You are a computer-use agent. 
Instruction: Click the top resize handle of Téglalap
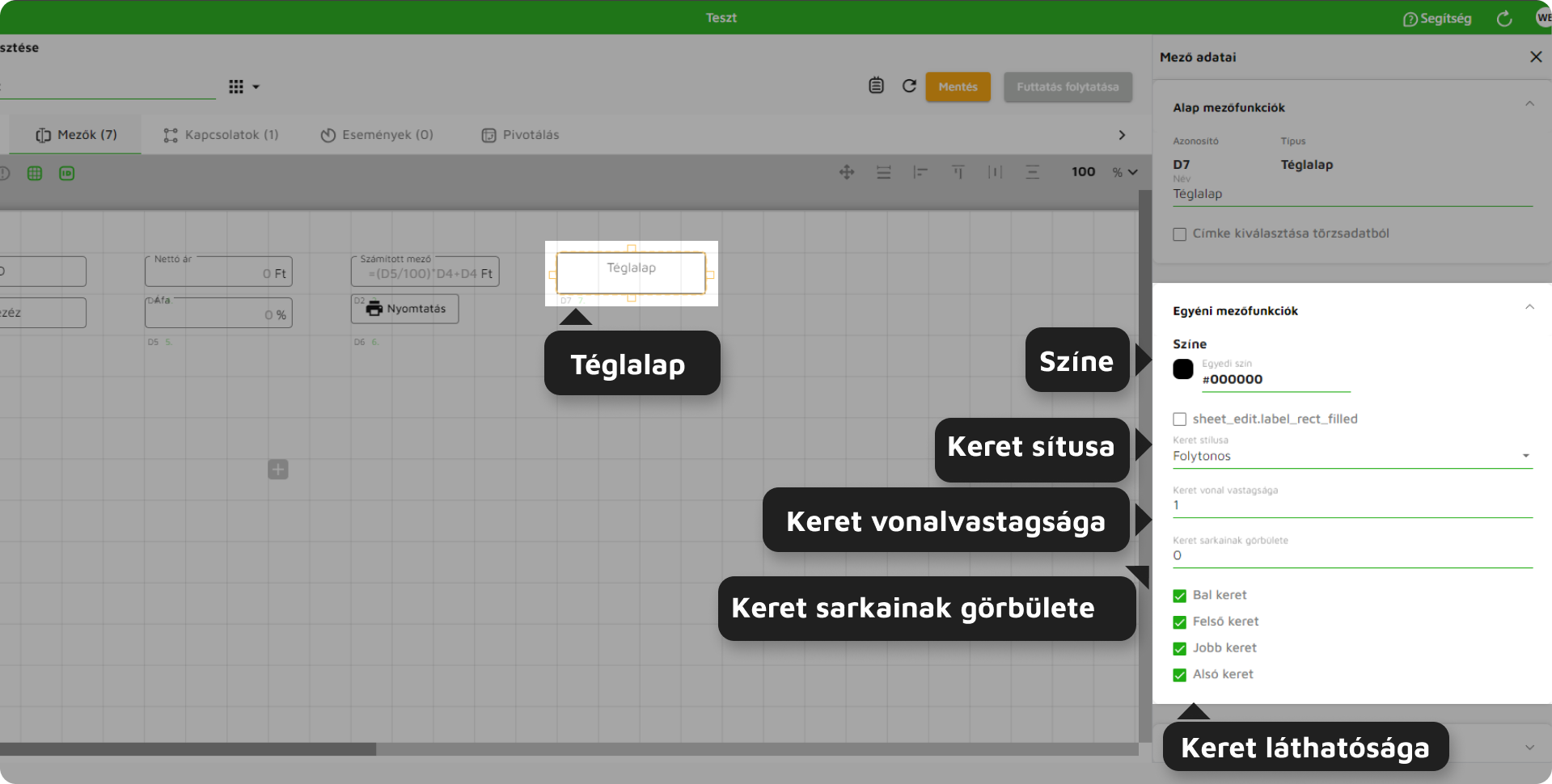[632, 249]
